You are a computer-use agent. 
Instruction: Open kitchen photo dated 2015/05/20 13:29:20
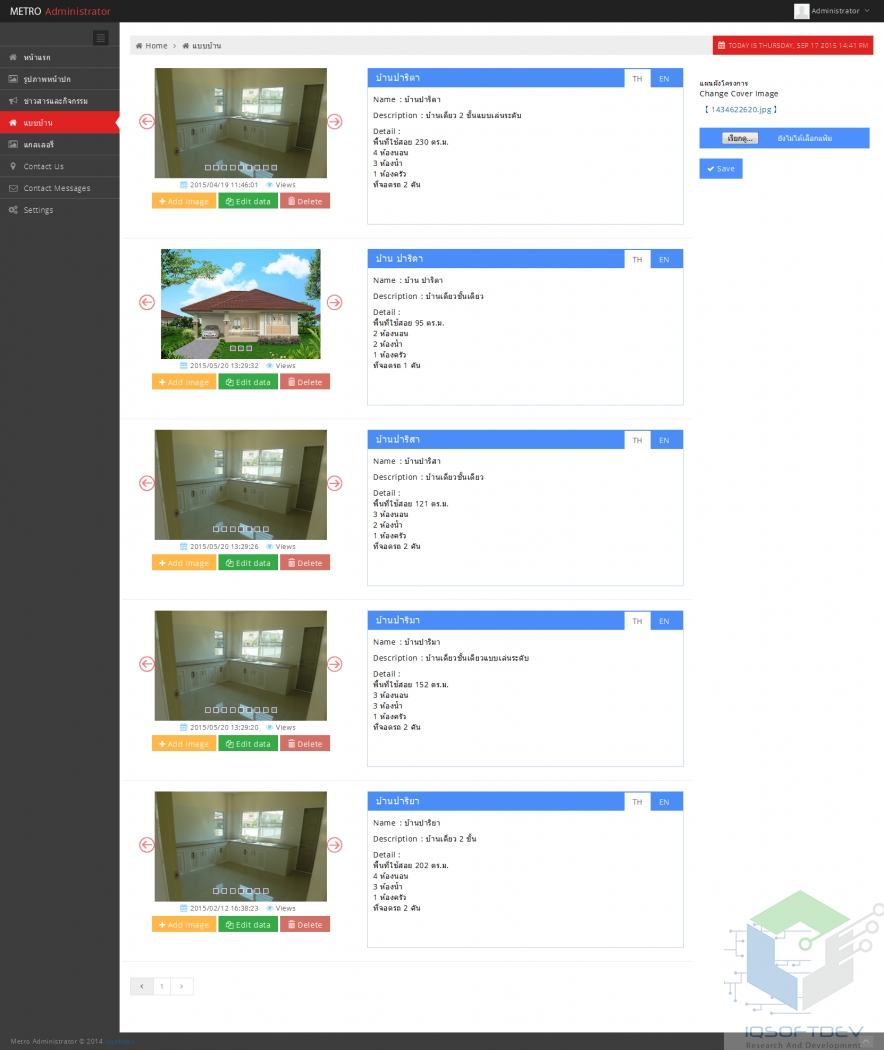point(240,665)
